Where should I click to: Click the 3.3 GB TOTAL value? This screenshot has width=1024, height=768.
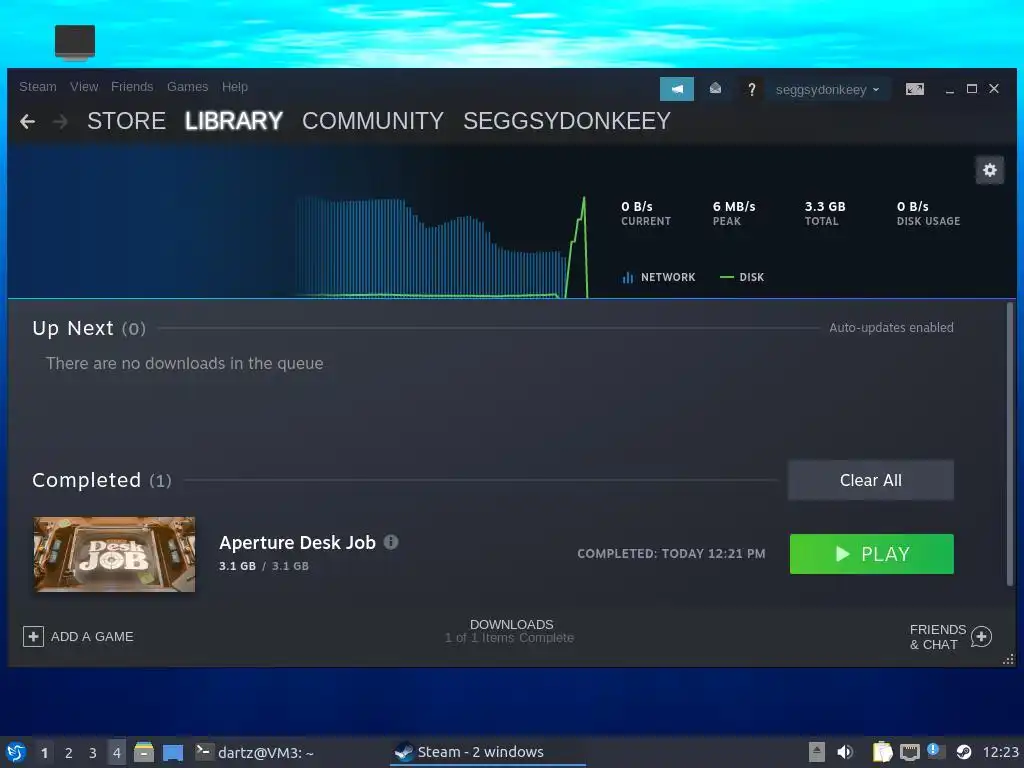point(825,206)
